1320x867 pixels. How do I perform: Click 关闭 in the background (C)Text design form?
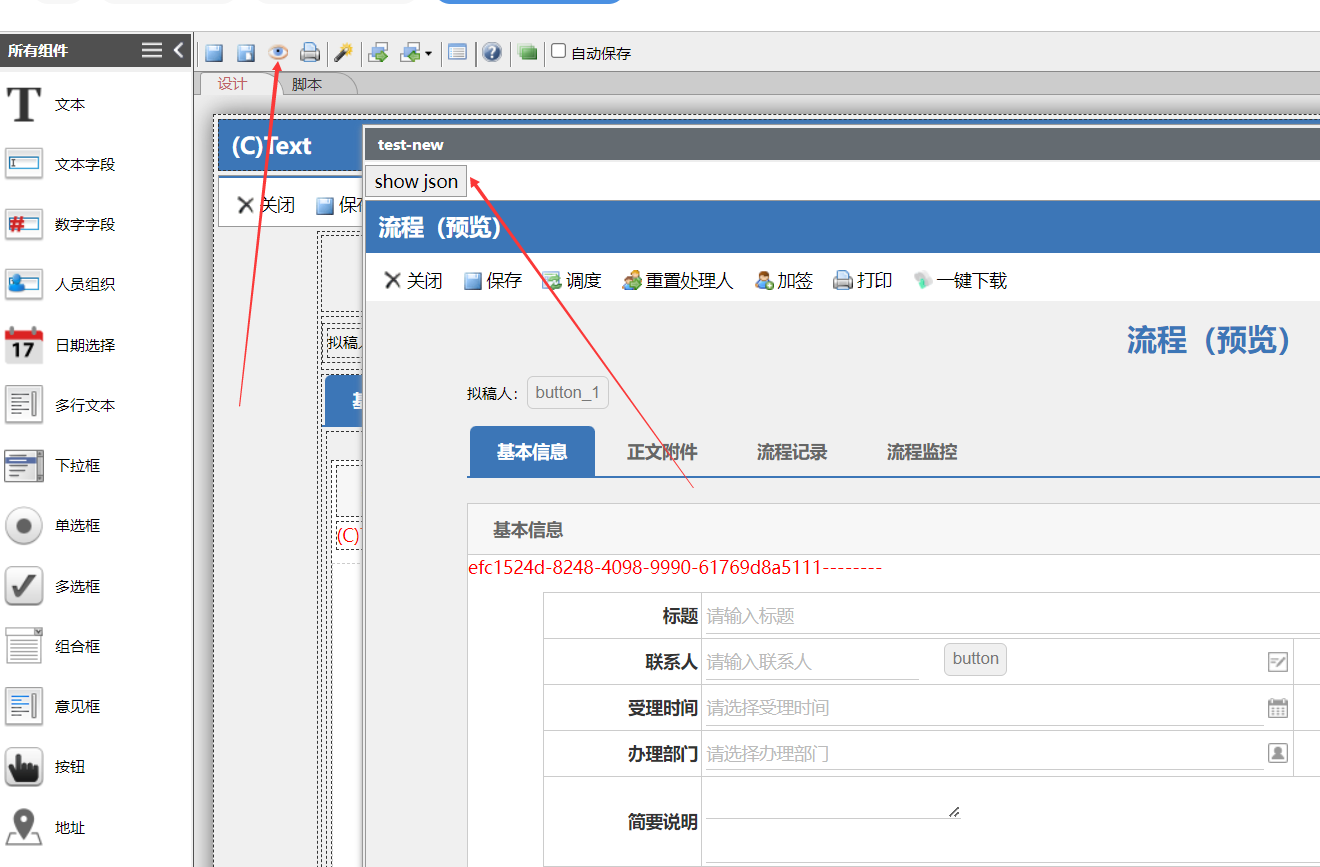tap(266, 205)
